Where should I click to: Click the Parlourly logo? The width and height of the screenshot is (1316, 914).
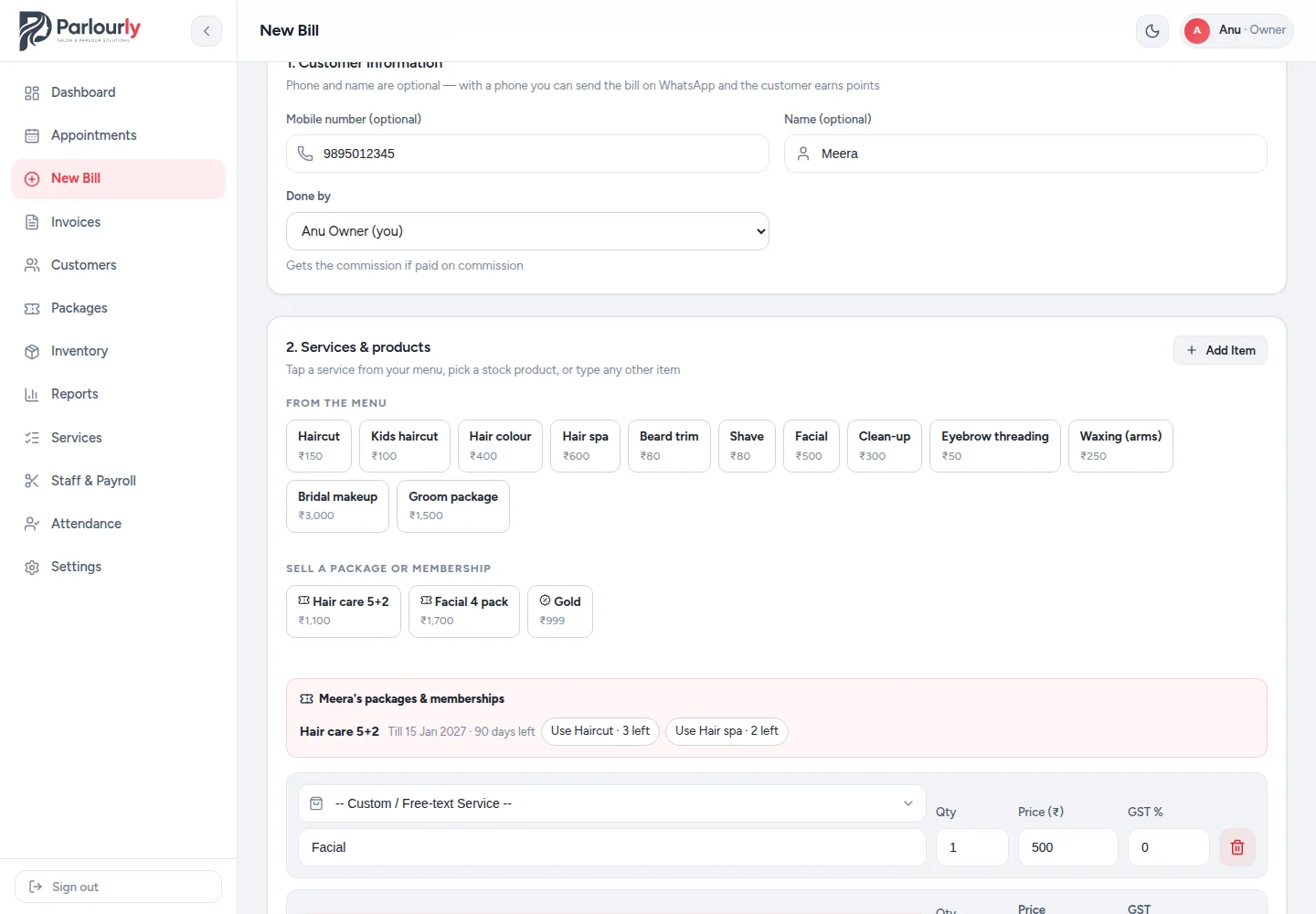tap(80, 31)
